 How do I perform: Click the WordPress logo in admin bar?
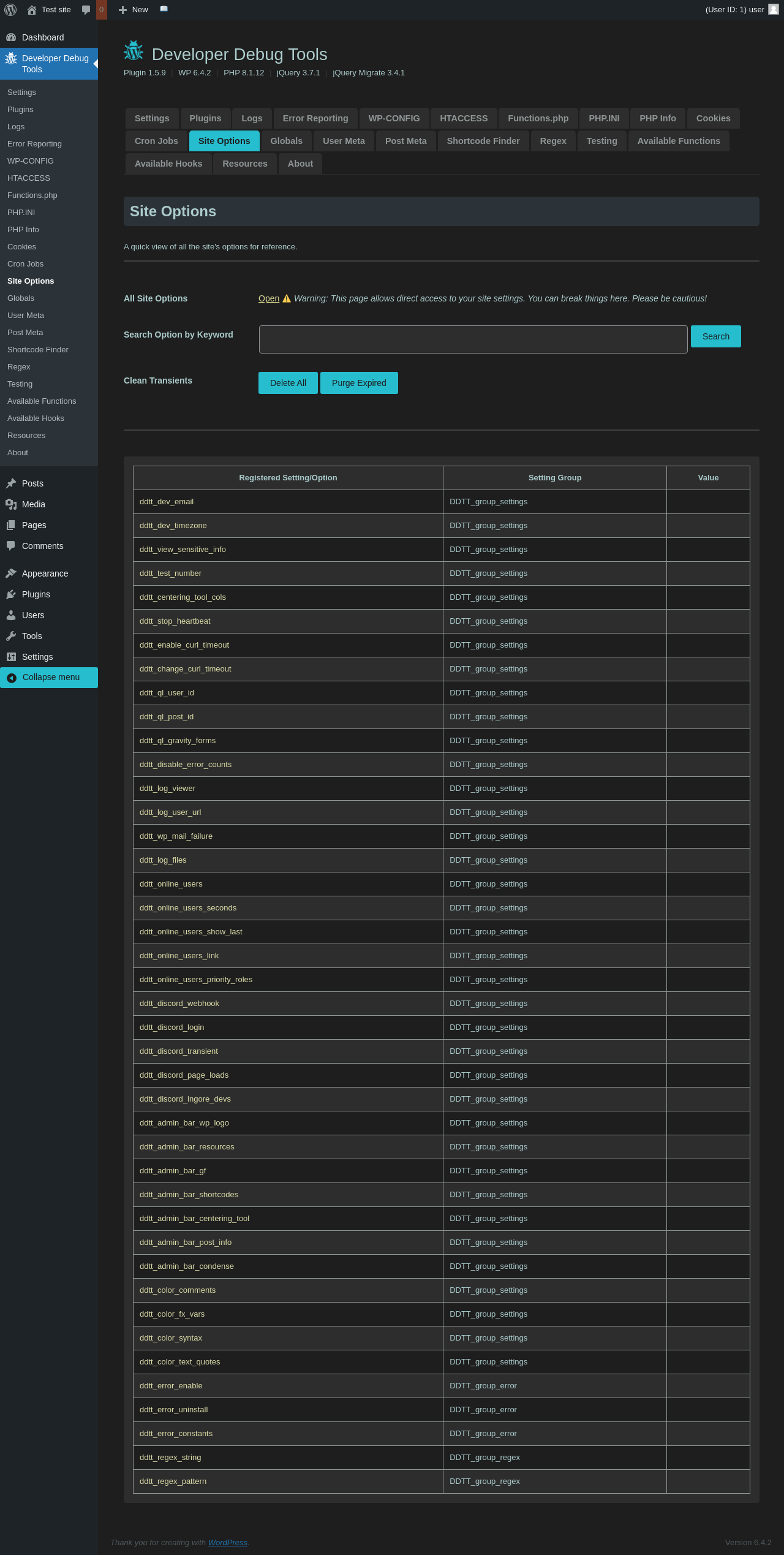(10, 10)
